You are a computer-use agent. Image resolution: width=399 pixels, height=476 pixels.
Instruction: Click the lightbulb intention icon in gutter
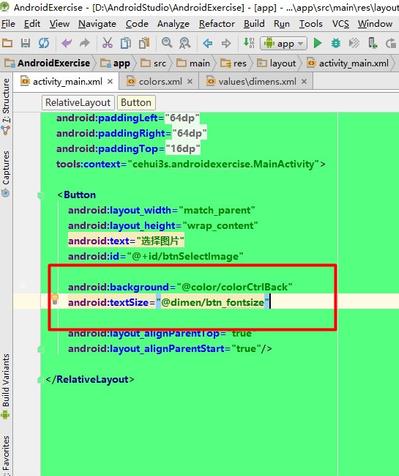pos(55,299)
